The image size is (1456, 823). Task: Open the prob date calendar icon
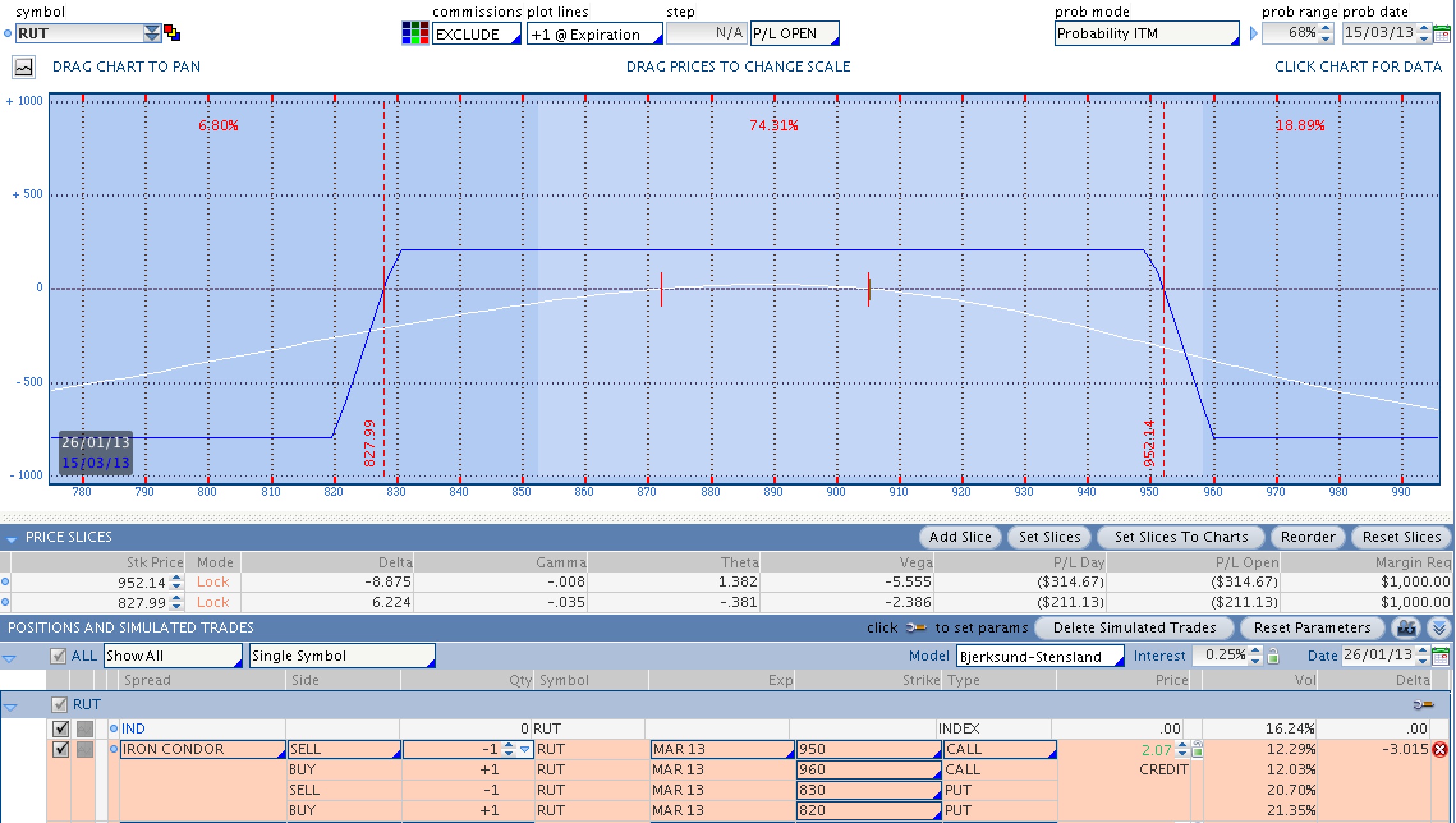(x=1442, y=33)
